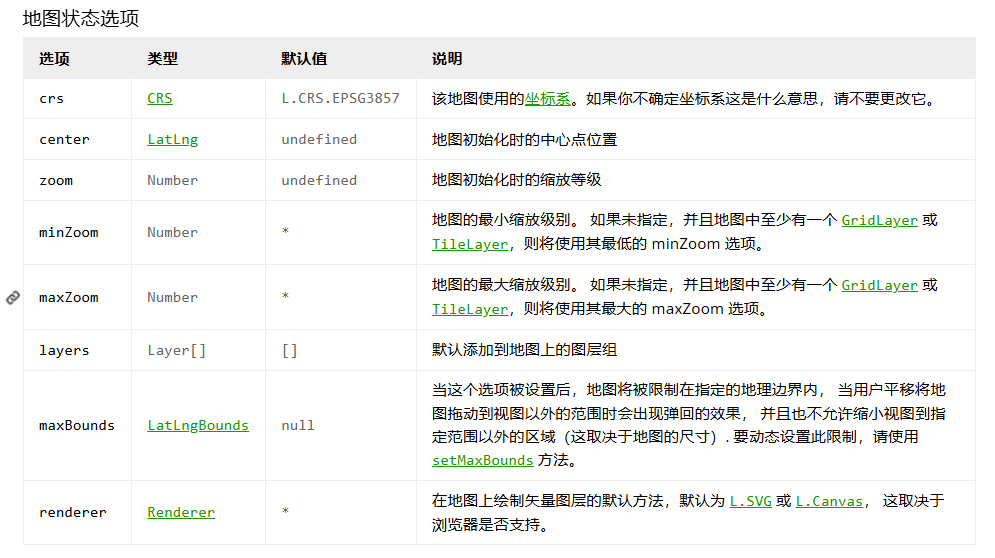Click the [] default value for layers
Viewport: 995px width, 558px height.
(x=289, y=350)
